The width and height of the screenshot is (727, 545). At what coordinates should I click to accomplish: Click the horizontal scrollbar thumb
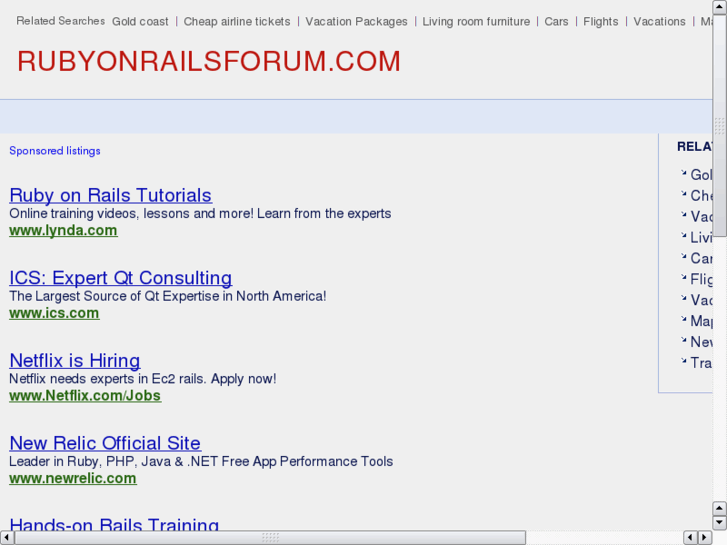tap(270, 538)
